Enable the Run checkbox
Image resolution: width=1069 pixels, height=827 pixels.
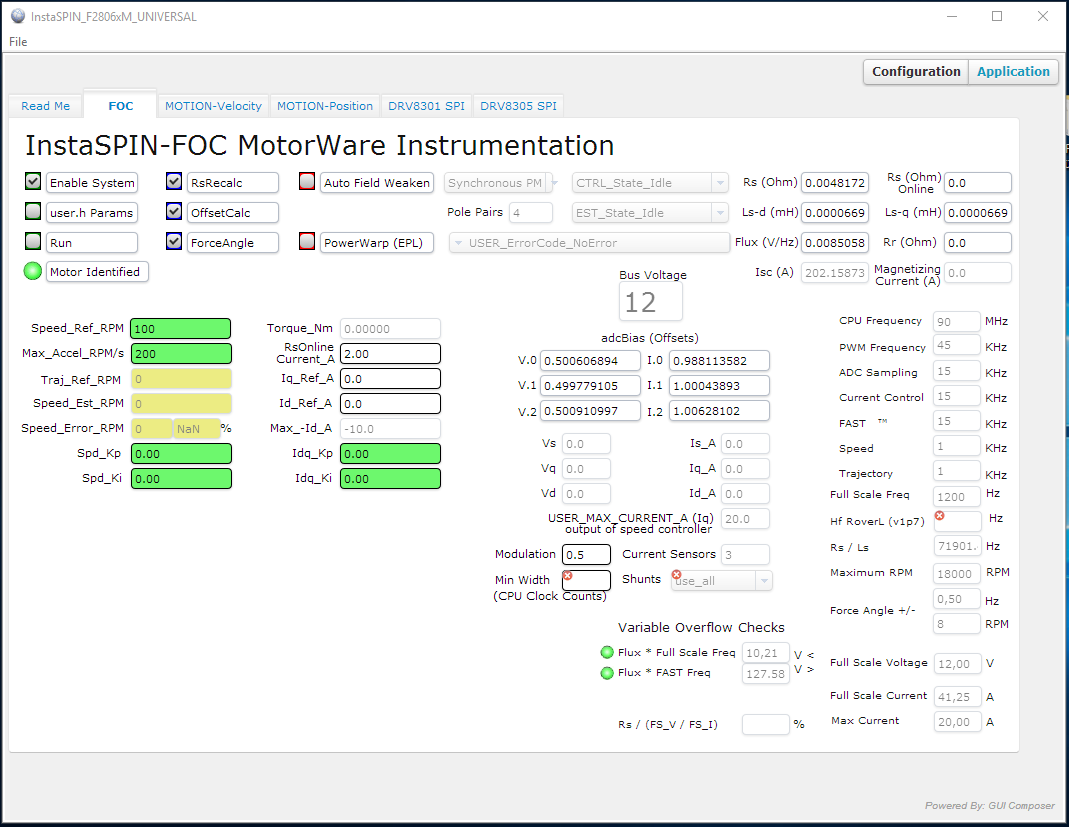[x=33, y=241]
